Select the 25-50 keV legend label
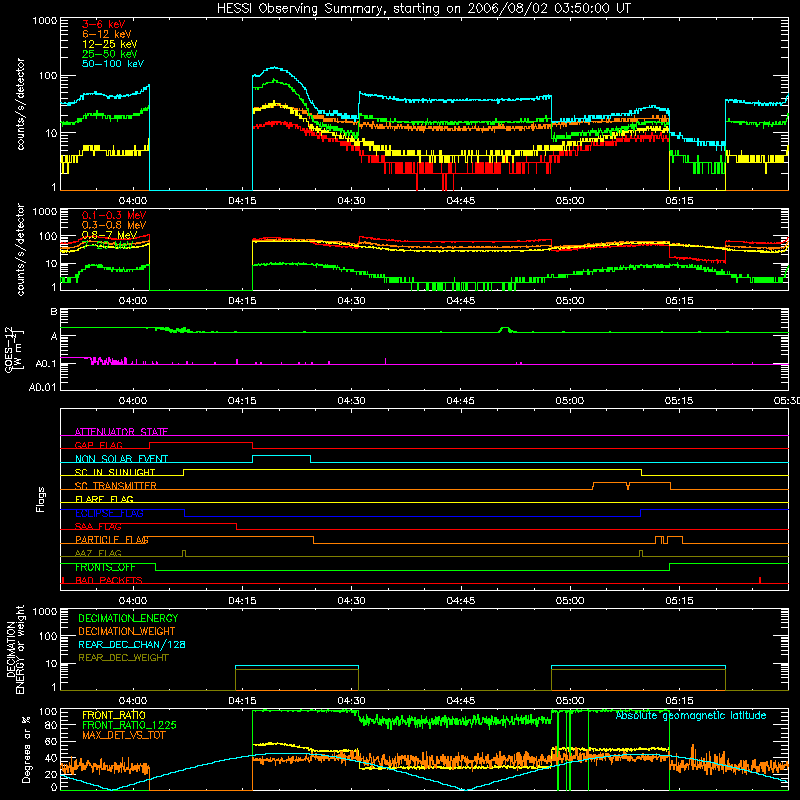 (x=110, y=54)
